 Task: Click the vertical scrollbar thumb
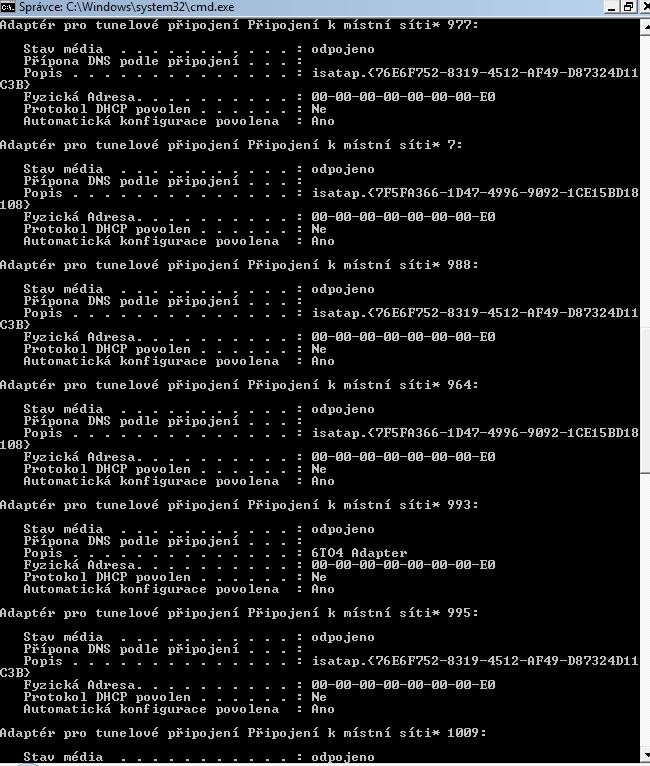click(645, 401)
